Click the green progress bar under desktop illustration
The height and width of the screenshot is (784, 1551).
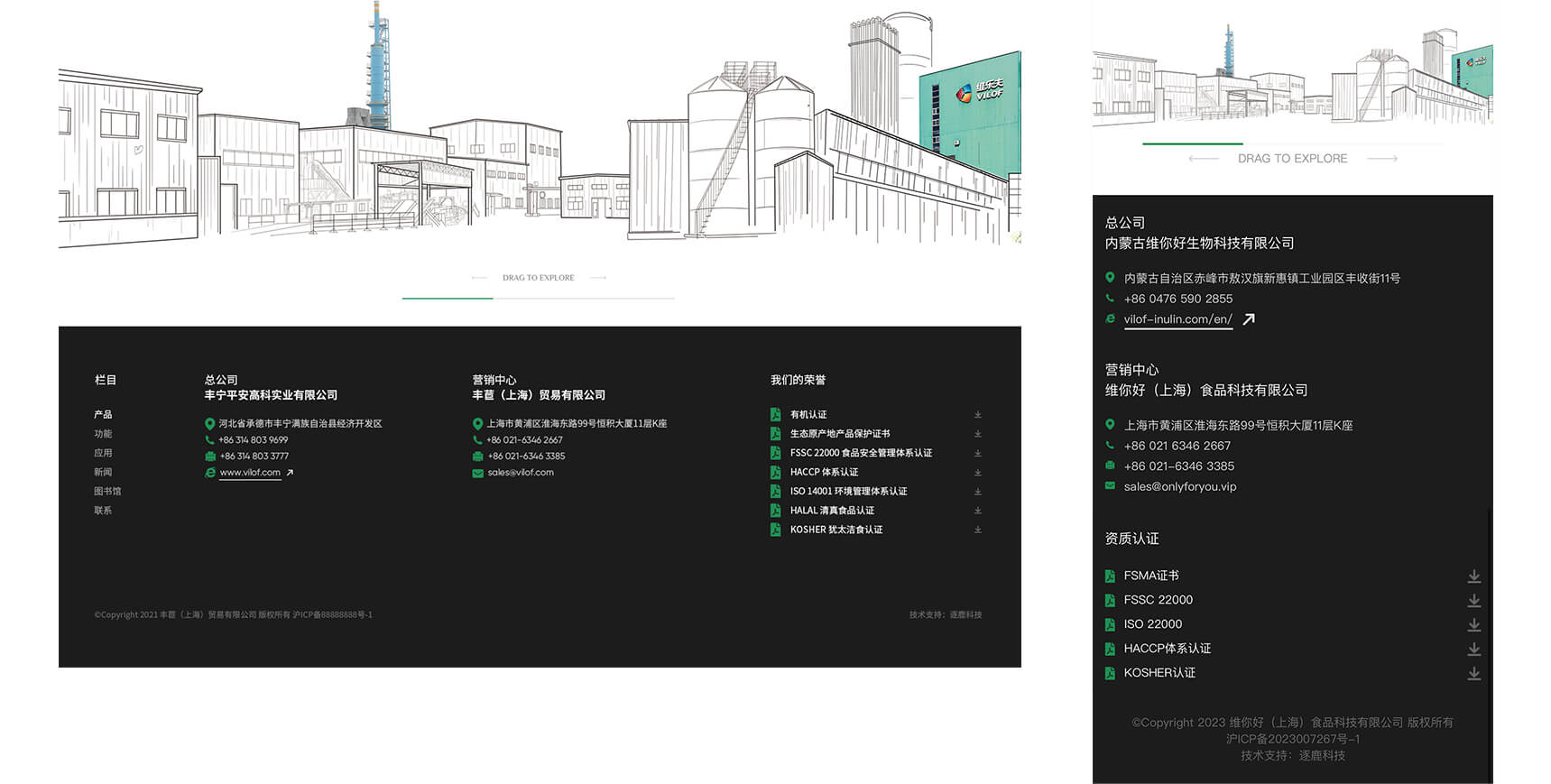tap(448, 298)
